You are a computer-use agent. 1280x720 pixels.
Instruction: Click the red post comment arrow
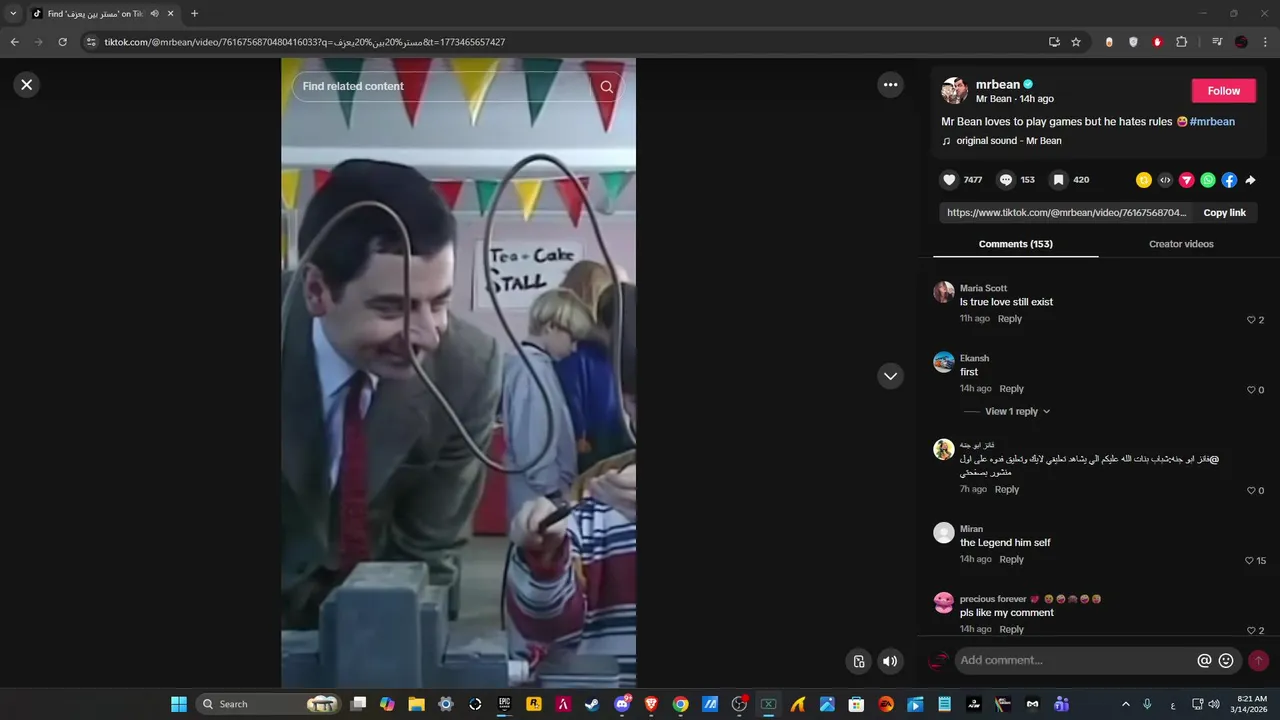click(1259, 661)
